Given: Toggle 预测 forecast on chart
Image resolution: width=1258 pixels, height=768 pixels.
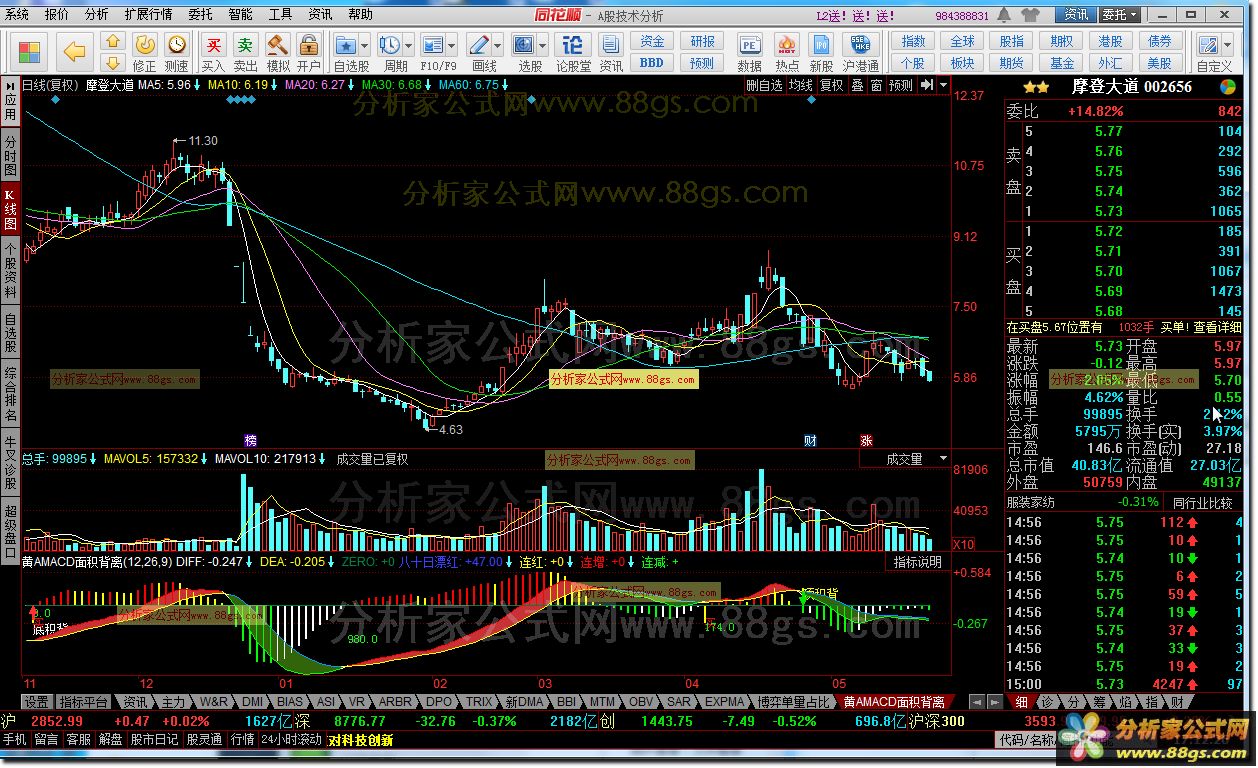Looking at the screenshot, I should pos(901,85).
